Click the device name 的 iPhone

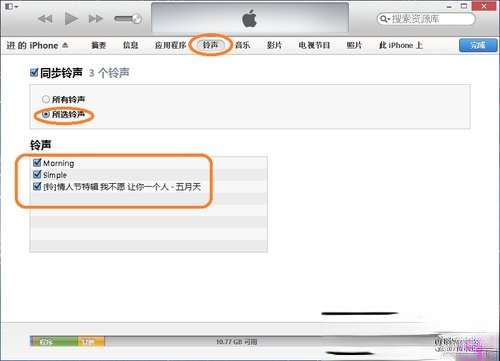pyautogui.click(x=38, y=45)
